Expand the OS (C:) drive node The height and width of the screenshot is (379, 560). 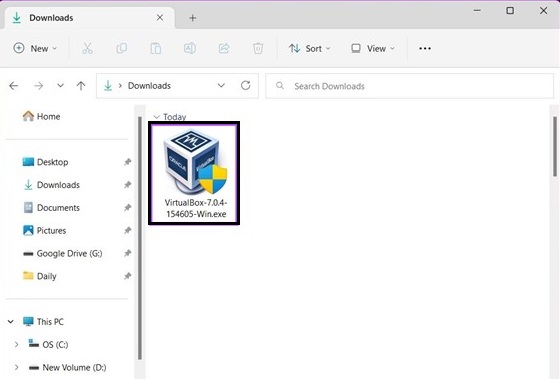[16, 345]
